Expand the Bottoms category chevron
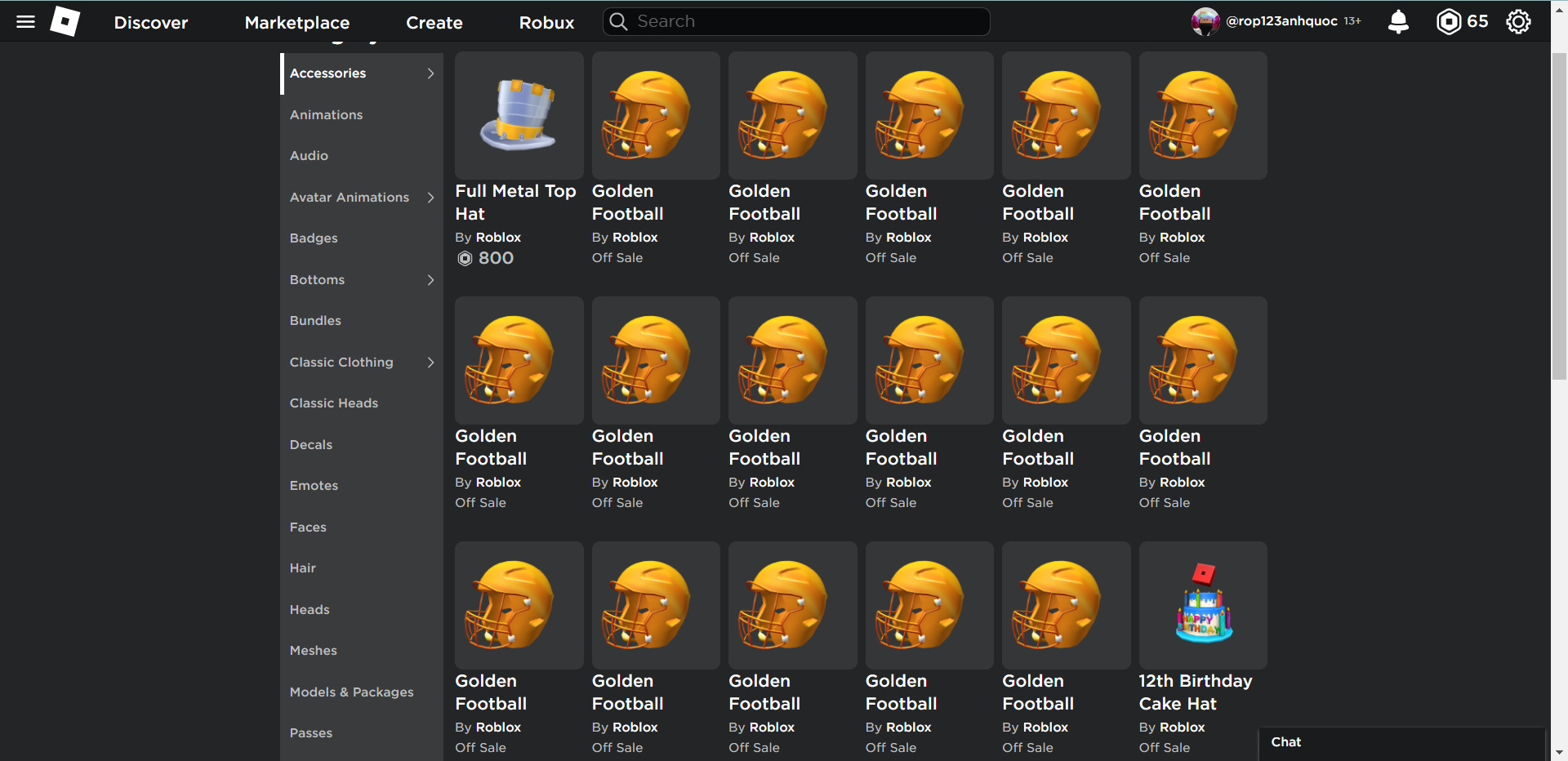1568x761 pixels. tap(430, 280)
